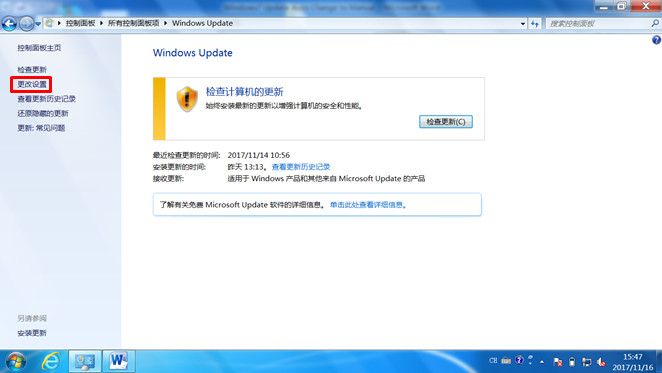The image size is (662, 373).
Task: Click the magnifier search icon
Action: 655,24
